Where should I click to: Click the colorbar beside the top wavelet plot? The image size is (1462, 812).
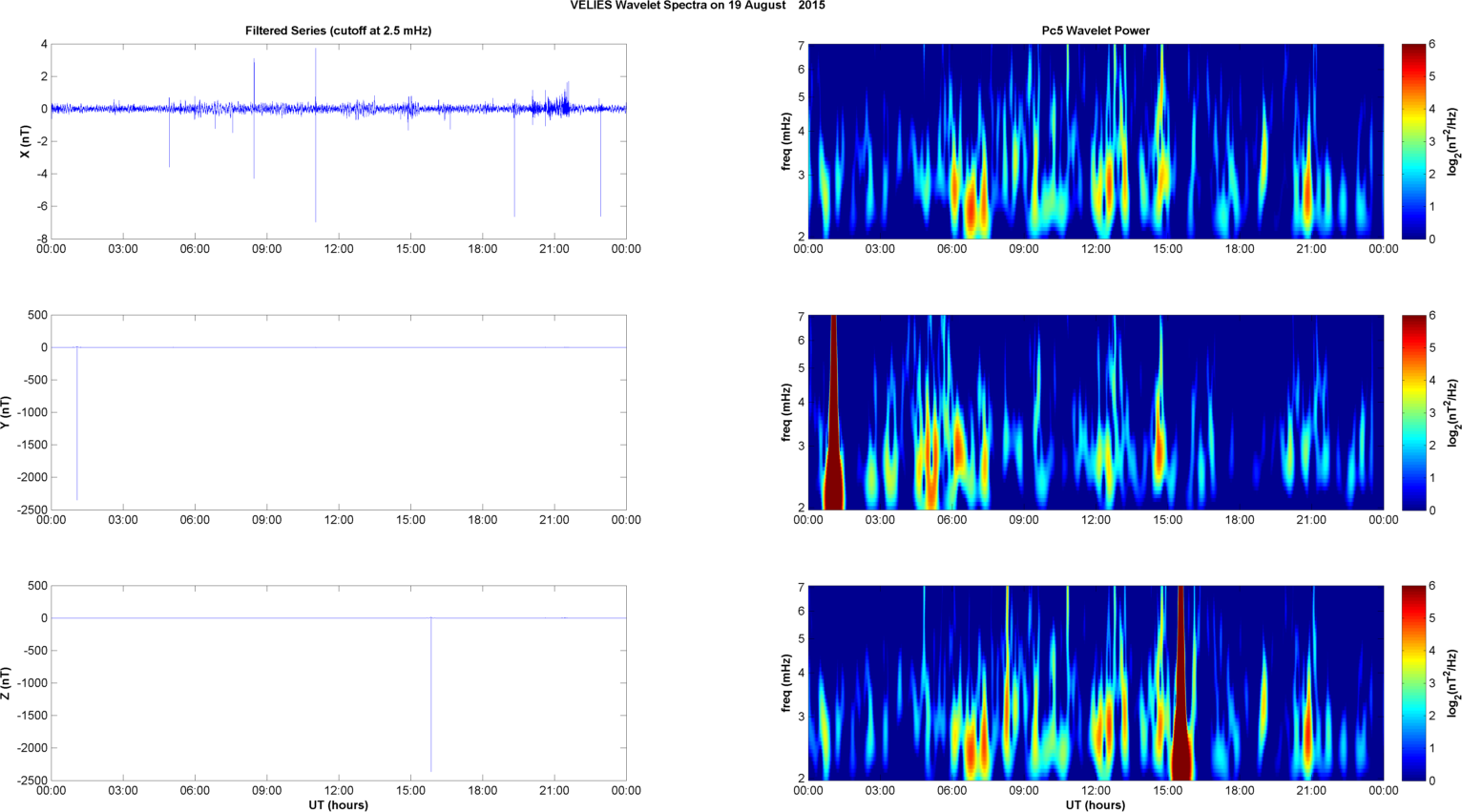click(x=1413, y=141)
